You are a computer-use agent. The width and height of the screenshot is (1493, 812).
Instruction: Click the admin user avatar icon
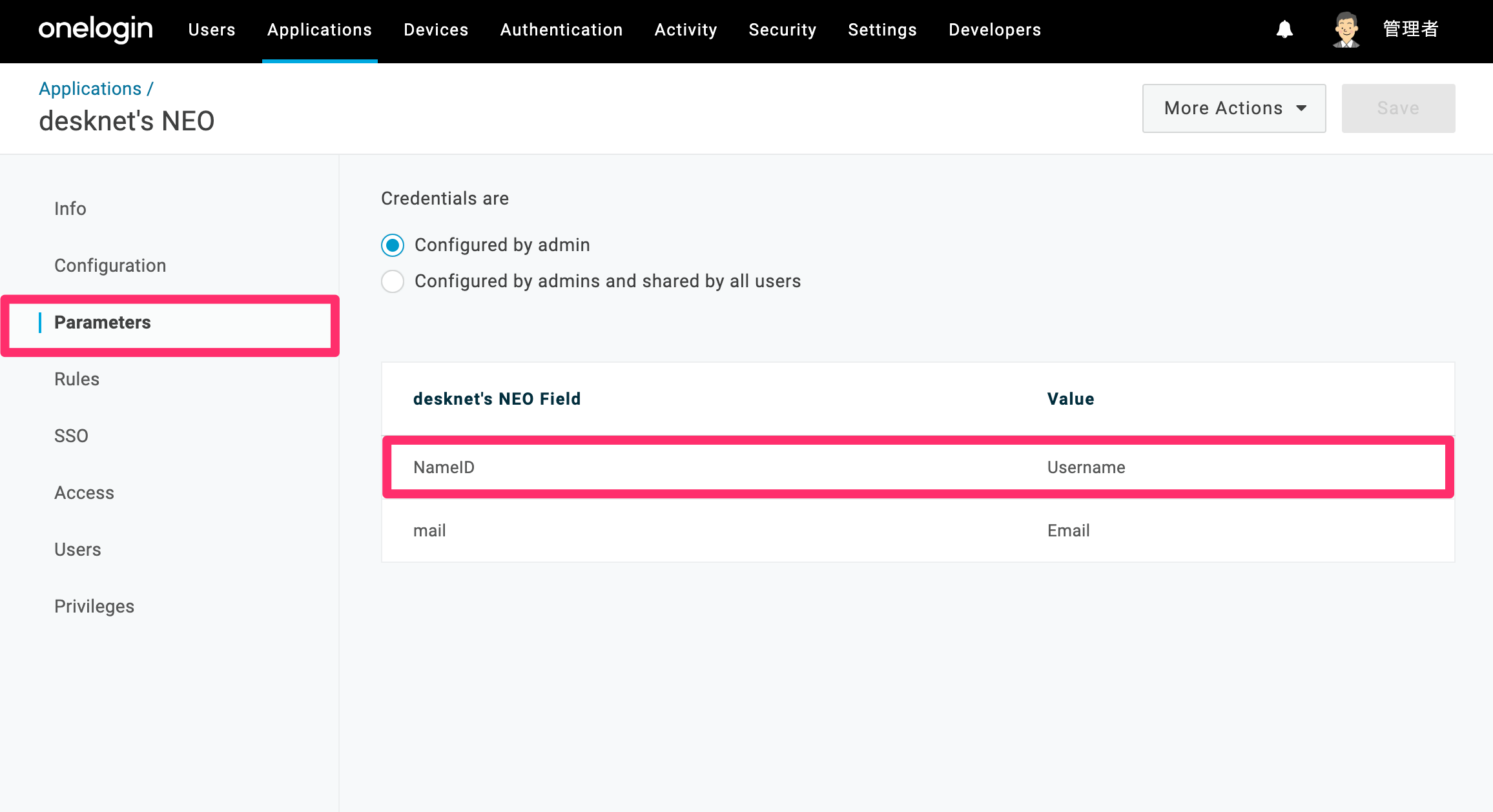pyautogui.click(x=1346, y=30)
